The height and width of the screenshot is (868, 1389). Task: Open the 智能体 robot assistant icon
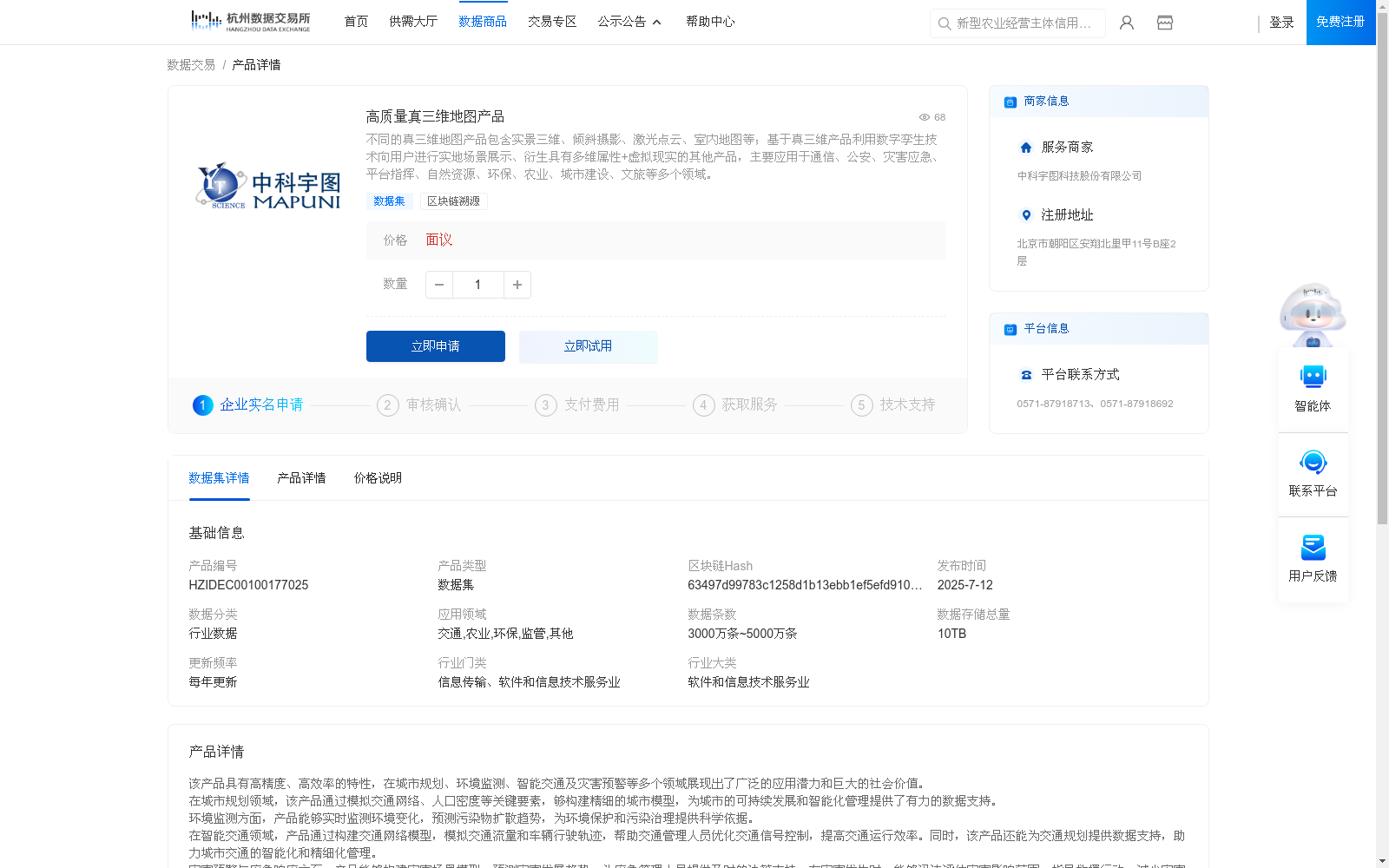(x=1313, y=377)
